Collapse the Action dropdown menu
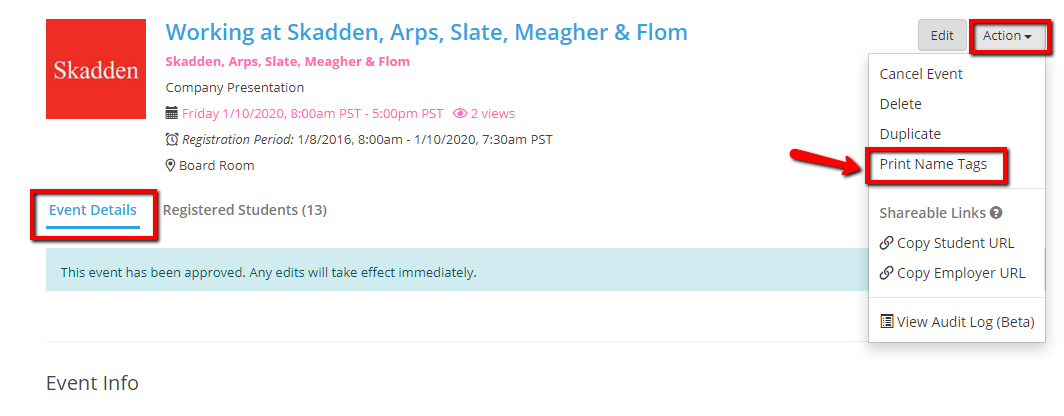 [1008, 36]
